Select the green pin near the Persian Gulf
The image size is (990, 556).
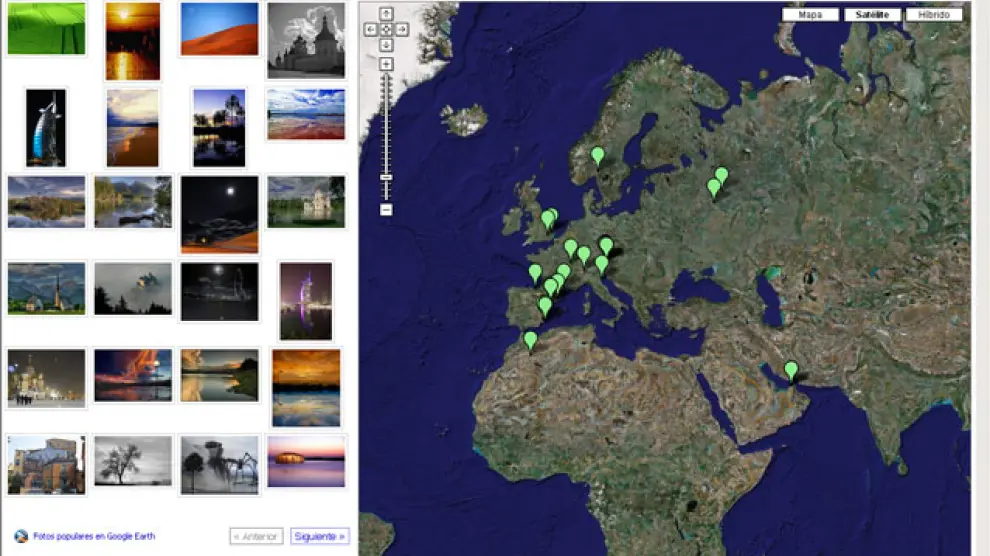pyautogui.click(x=791, y=371)
